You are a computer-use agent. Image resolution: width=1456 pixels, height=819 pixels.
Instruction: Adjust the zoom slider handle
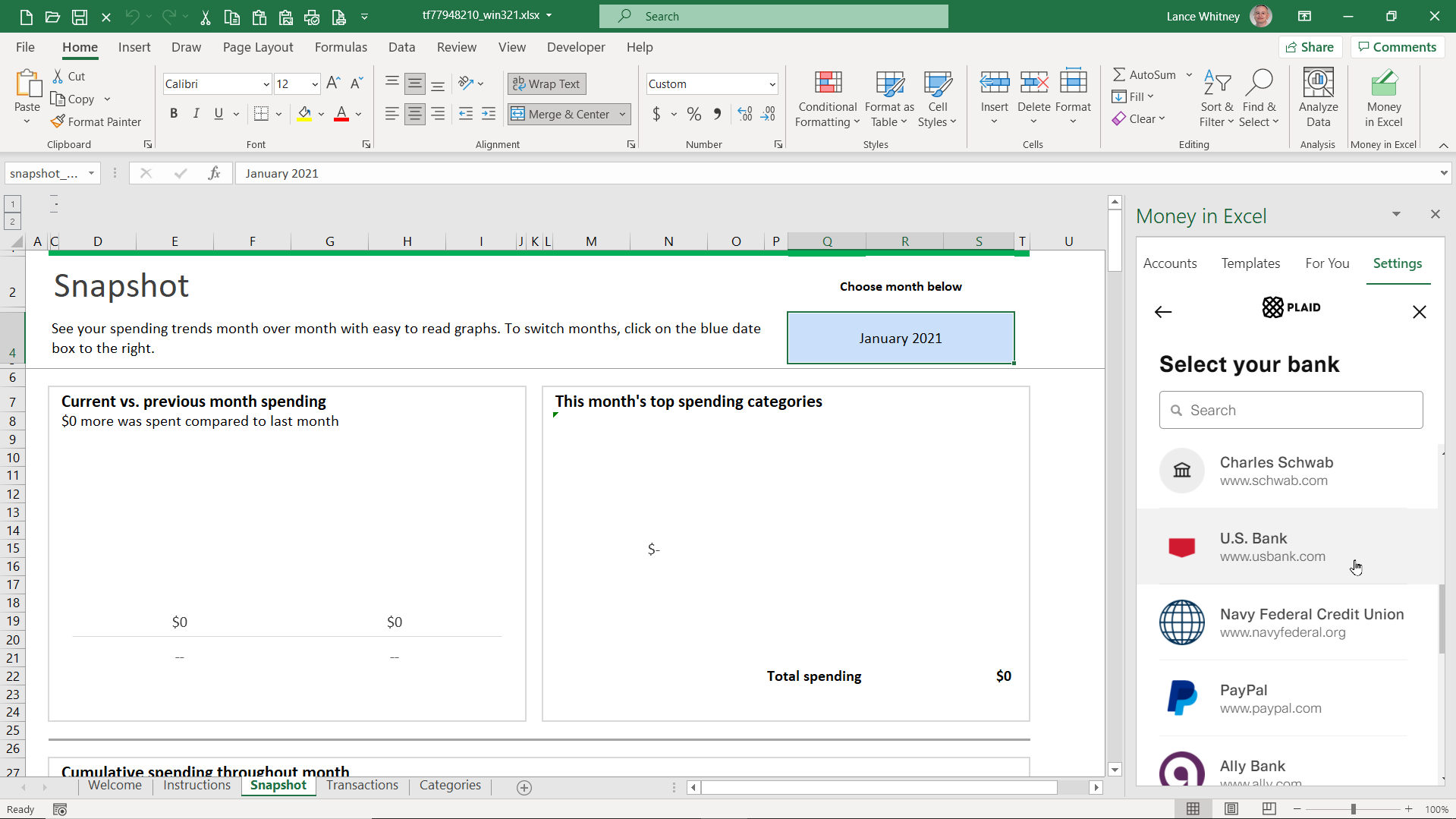click(x=1353, y=809)
